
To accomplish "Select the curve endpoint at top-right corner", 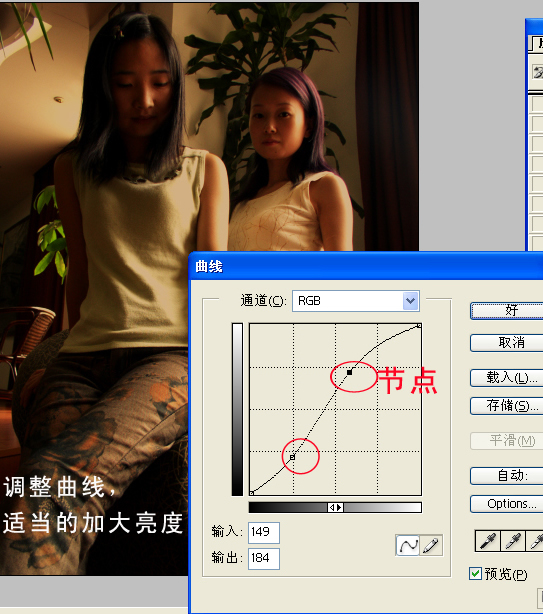I will click(x=419, y=325).
